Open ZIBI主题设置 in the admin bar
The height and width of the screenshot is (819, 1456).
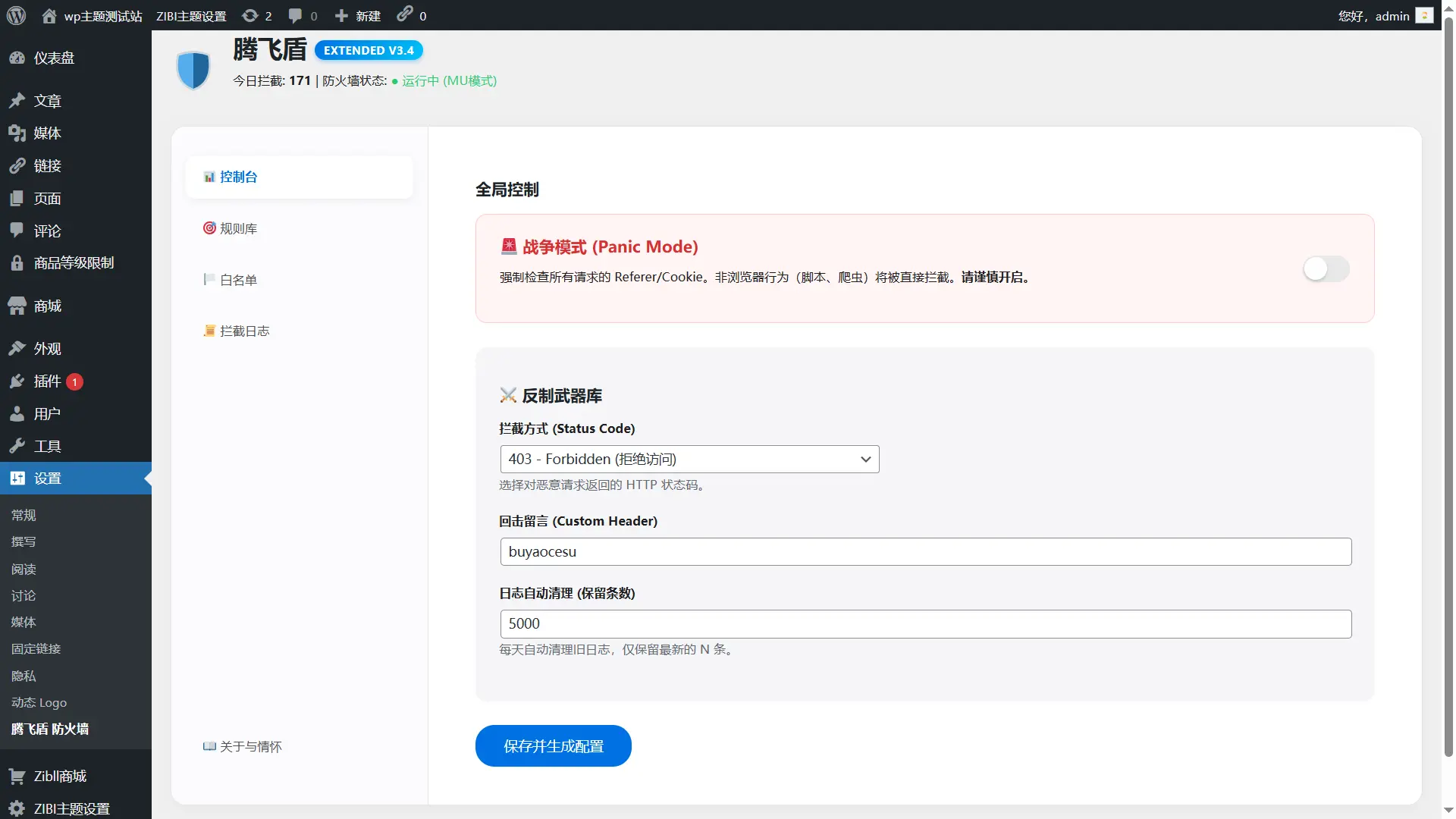click(x=190, y=15)
